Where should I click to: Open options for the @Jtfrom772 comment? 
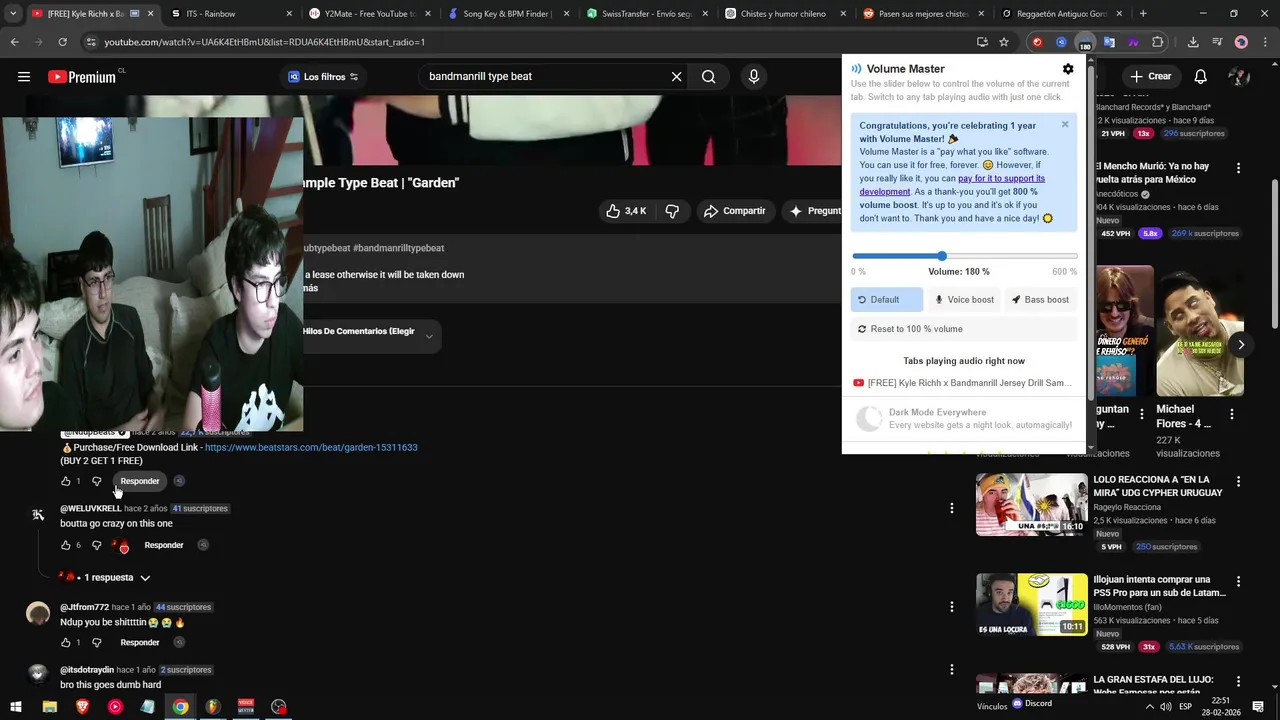[951, 607]
